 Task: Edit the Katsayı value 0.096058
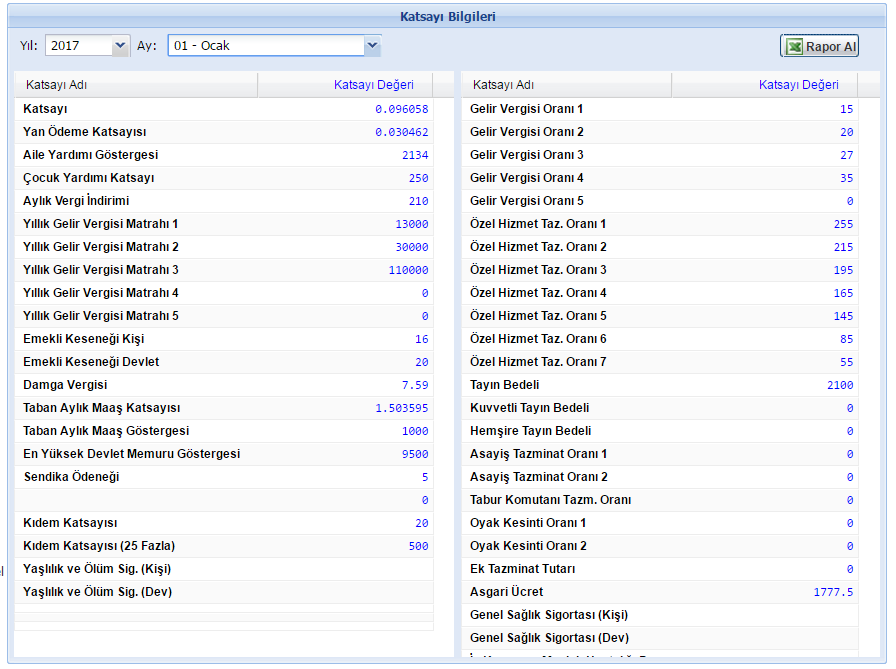click(x=401, y=109)
